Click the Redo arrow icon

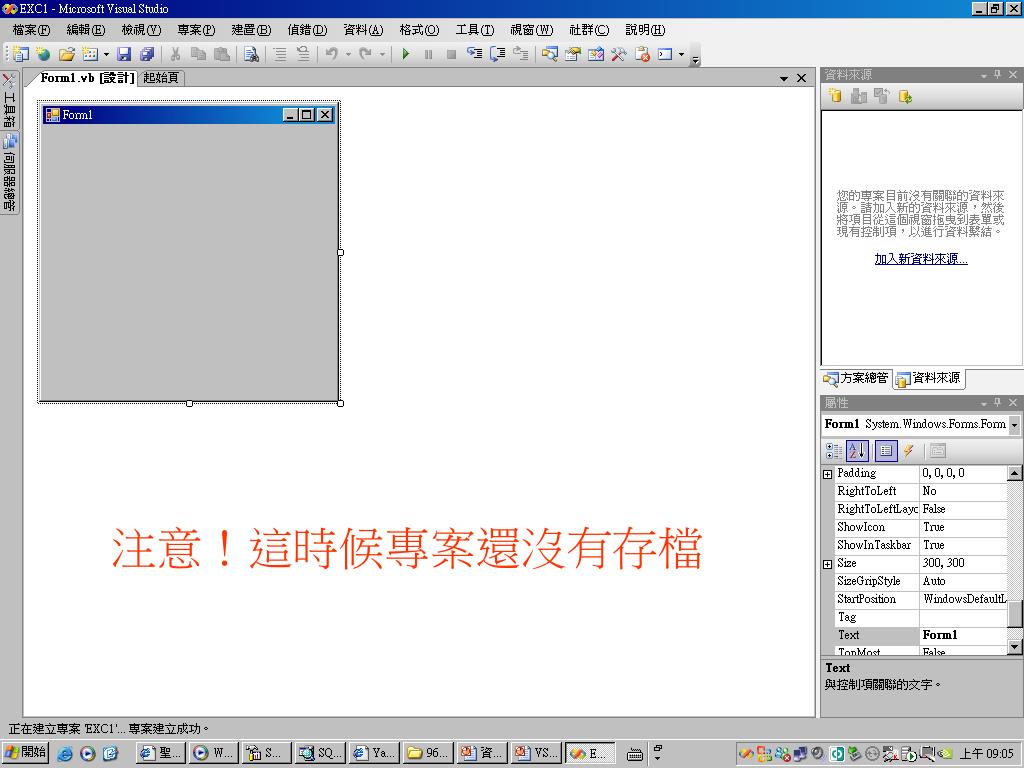click(x=365, y=54)
